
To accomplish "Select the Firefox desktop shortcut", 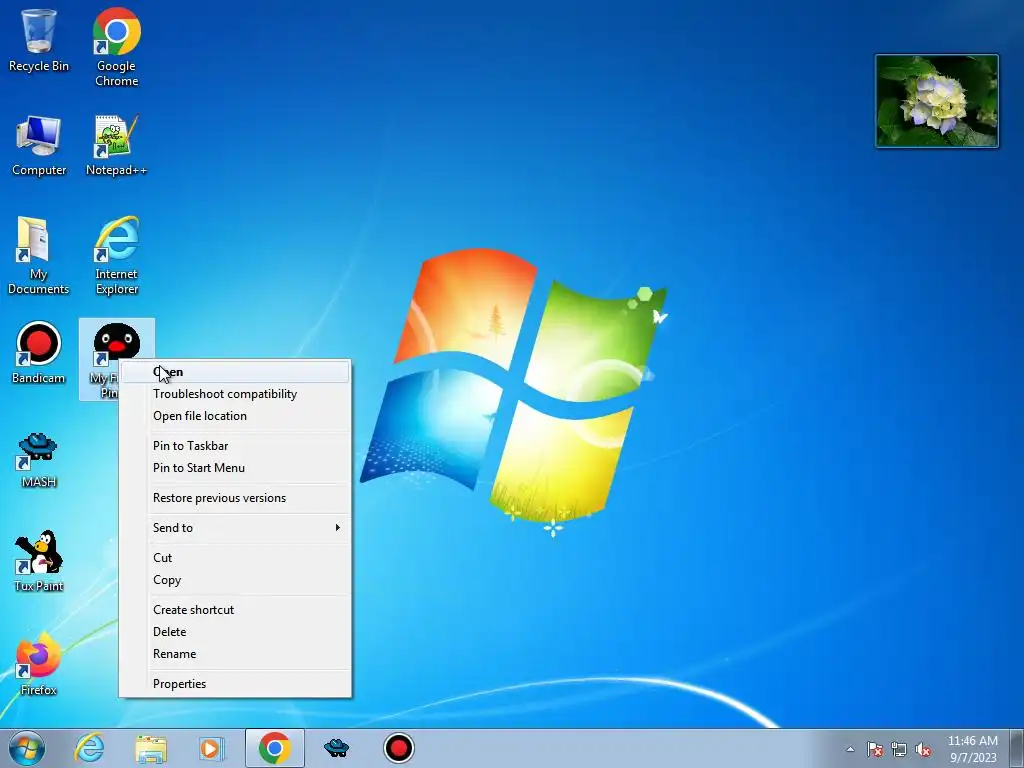I will (39, 664).
